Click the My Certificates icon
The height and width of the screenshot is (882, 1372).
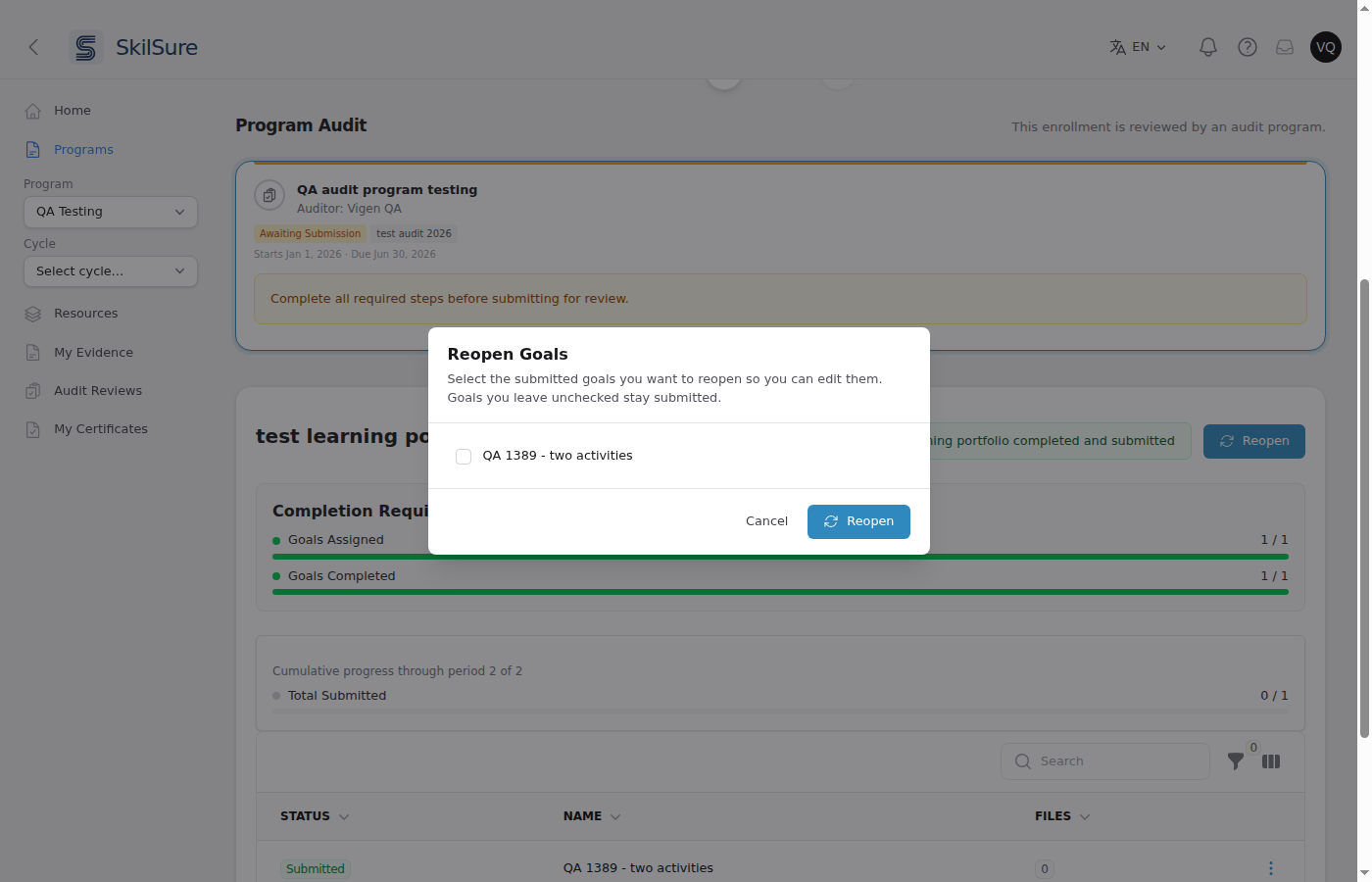click(33, 429)
